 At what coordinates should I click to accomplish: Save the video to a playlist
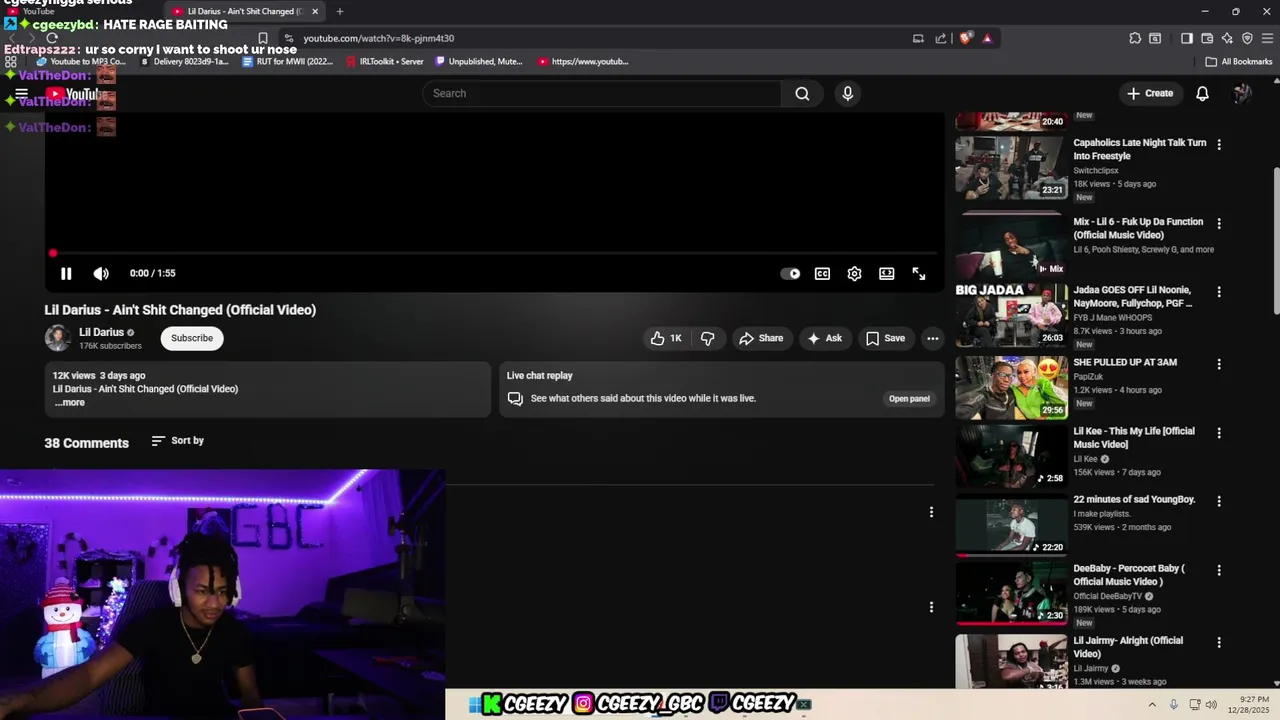pyautogui.click(x=885, y=338)
